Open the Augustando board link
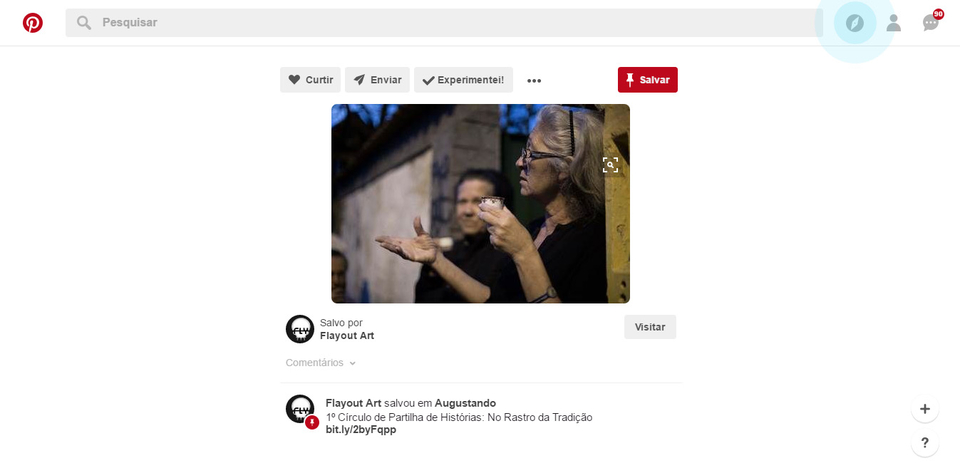 [x=465, y=403]
